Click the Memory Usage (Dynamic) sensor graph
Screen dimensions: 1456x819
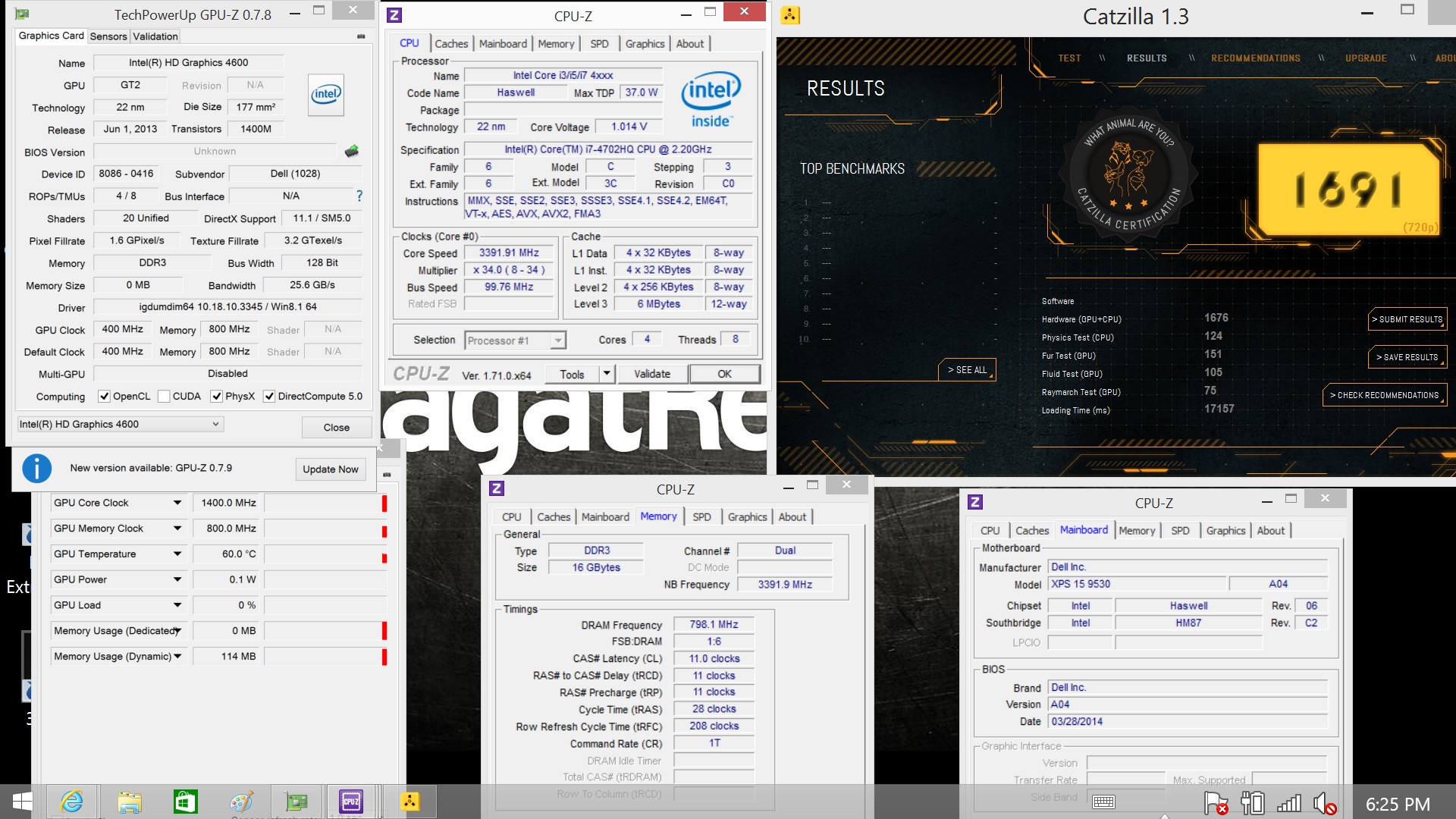[x=325, y=657]
